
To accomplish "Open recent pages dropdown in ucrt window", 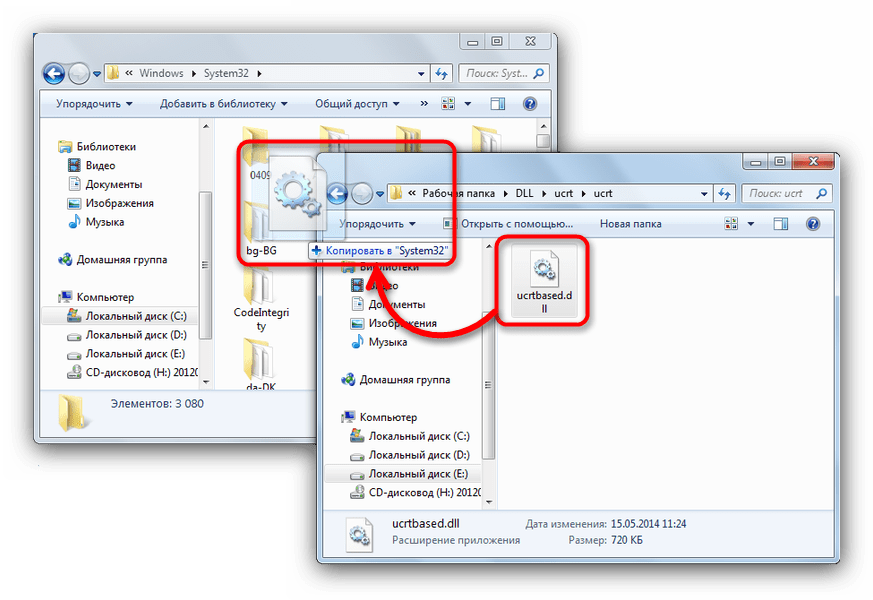I will coord(380,194).
